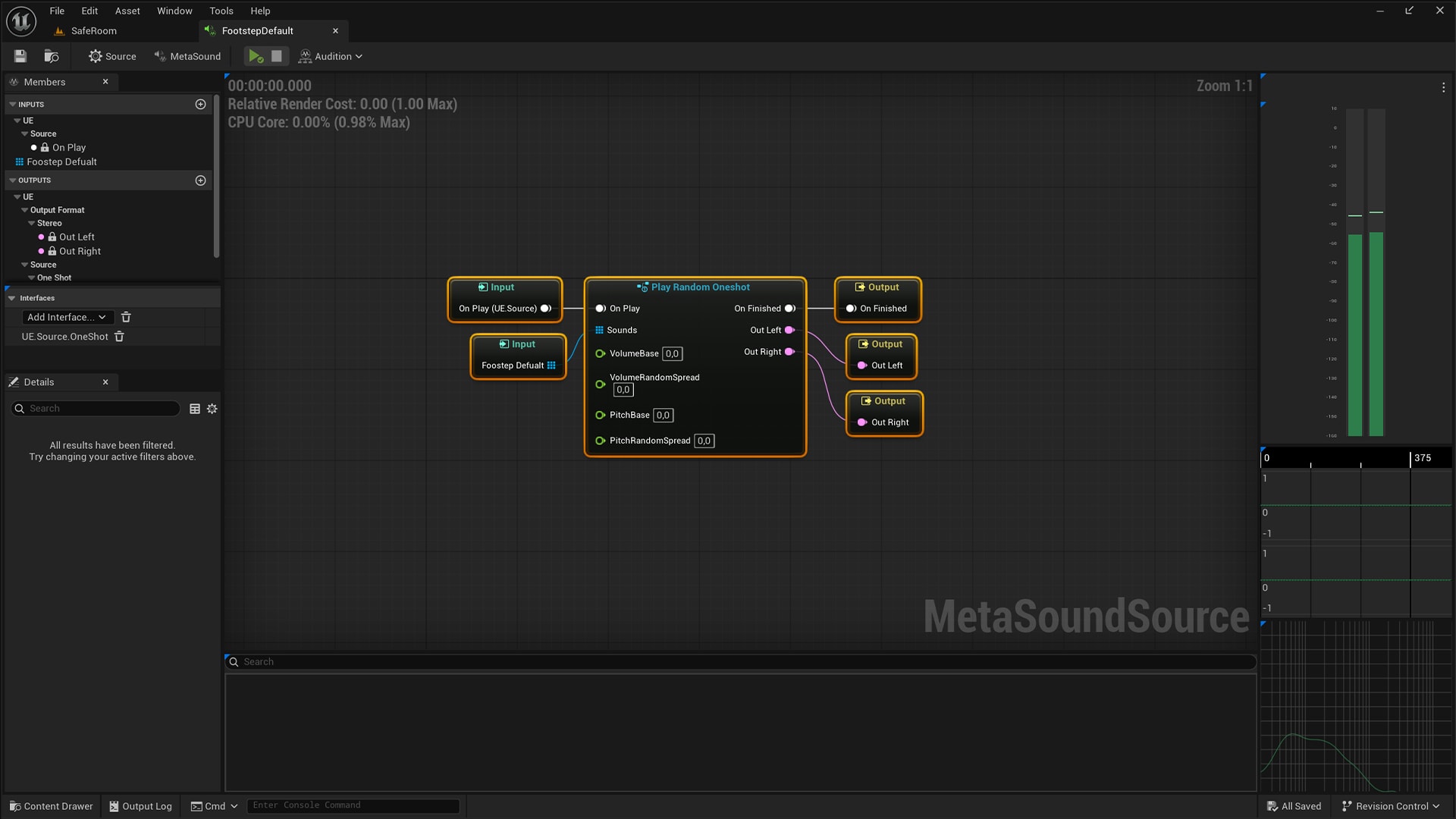Delete the UE.Source.OneShot interface
Image resolution: width=1456 pixels, height=819 pixels.
119,337
